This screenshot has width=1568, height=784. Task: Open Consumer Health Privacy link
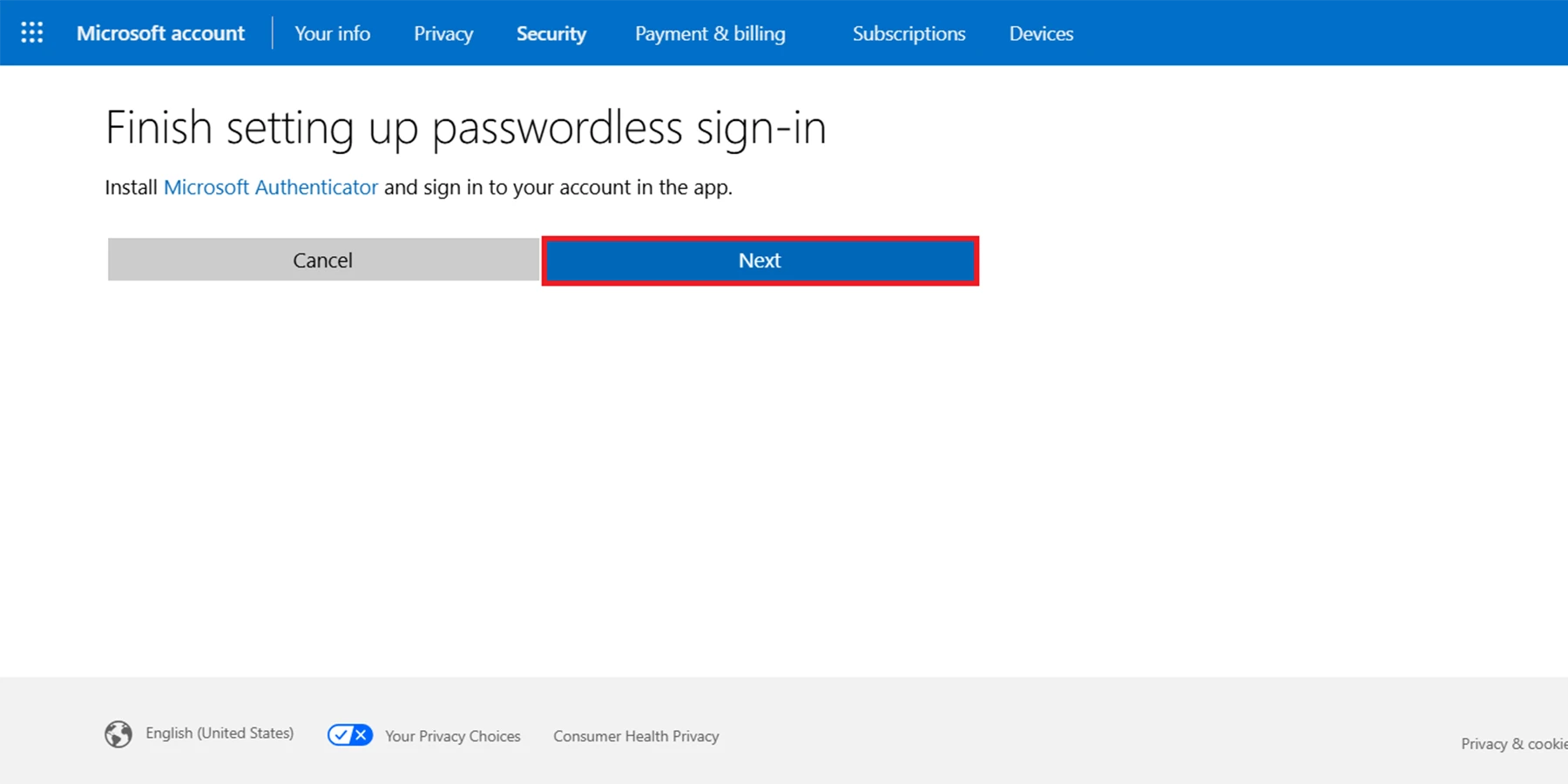point(636,736)
